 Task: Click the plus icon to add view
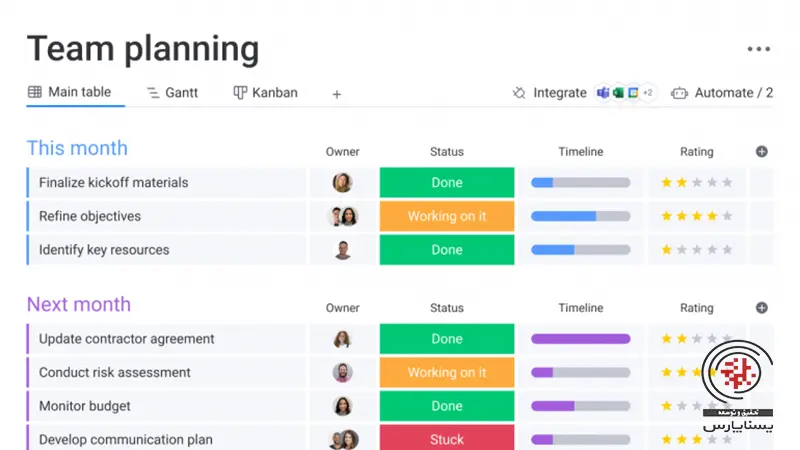pyautogui.click(x=337, y=94)
